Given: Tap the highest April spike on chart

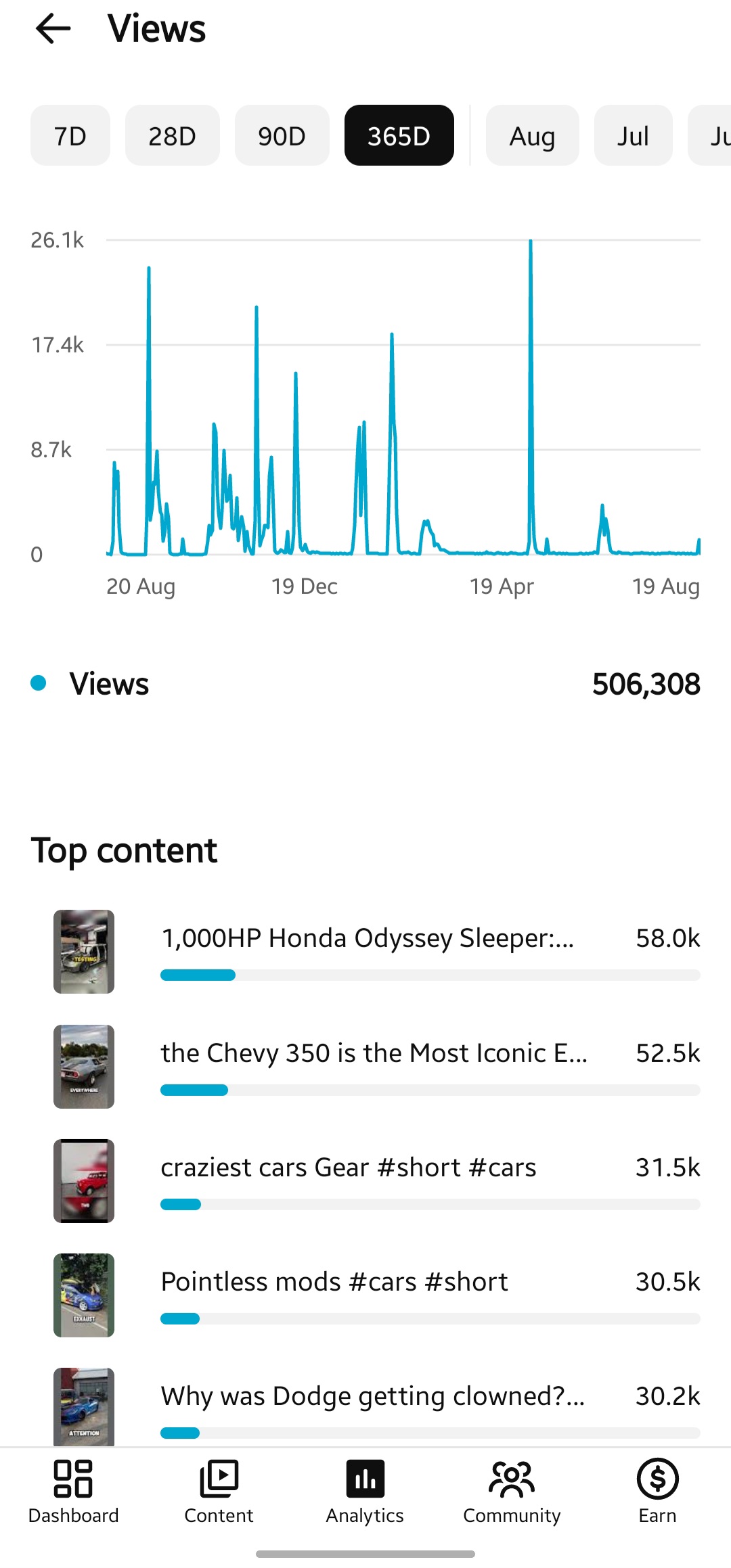Looking at the screenshot, I should [531, 244].
